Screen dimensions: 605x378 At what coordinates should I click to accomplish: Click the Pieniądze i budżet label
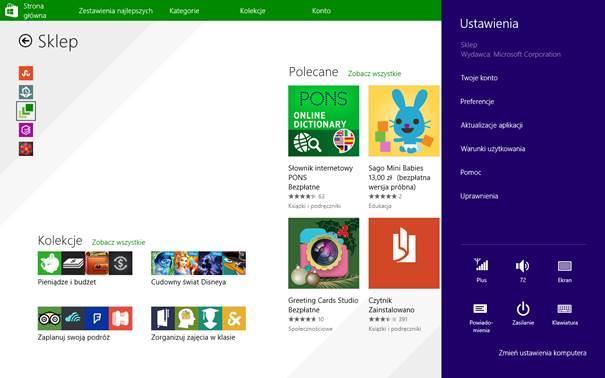click(x=67, y=282)
